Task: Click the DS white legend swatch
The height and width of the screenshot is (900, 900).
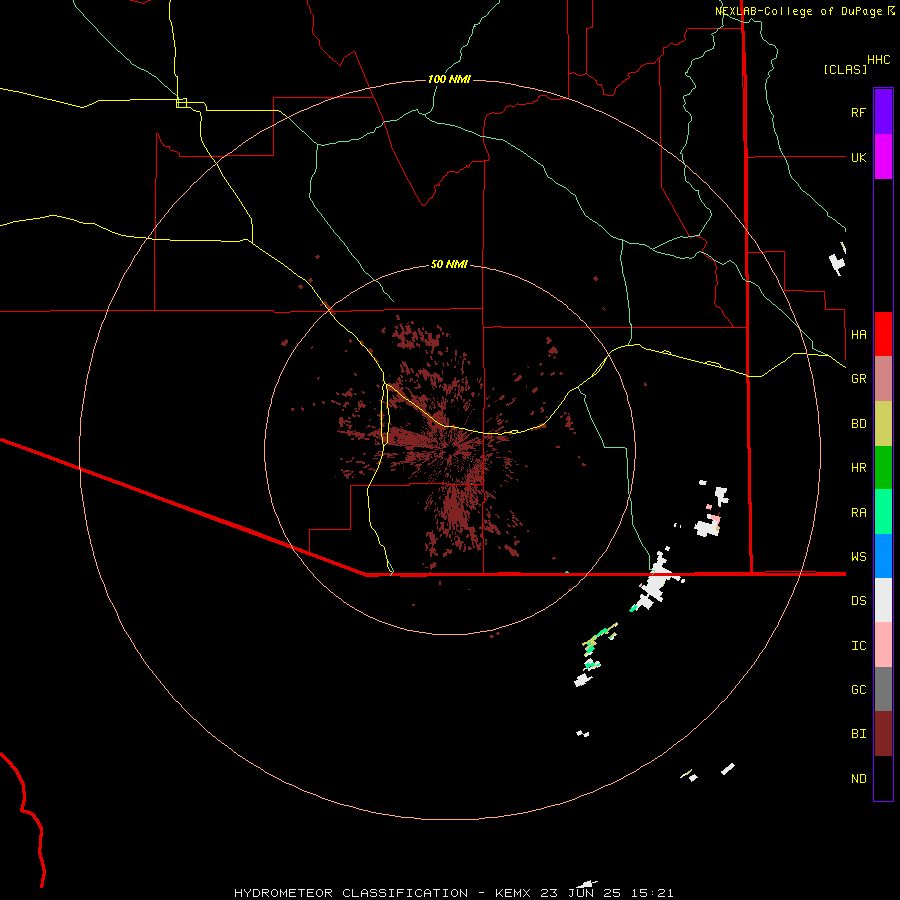Action: (883, 600)
